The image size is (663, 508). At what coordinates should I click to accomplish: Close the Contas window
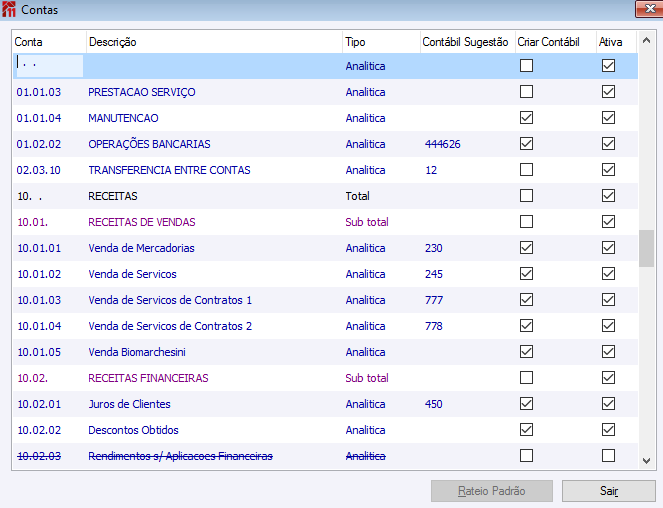tap(649, 9)
